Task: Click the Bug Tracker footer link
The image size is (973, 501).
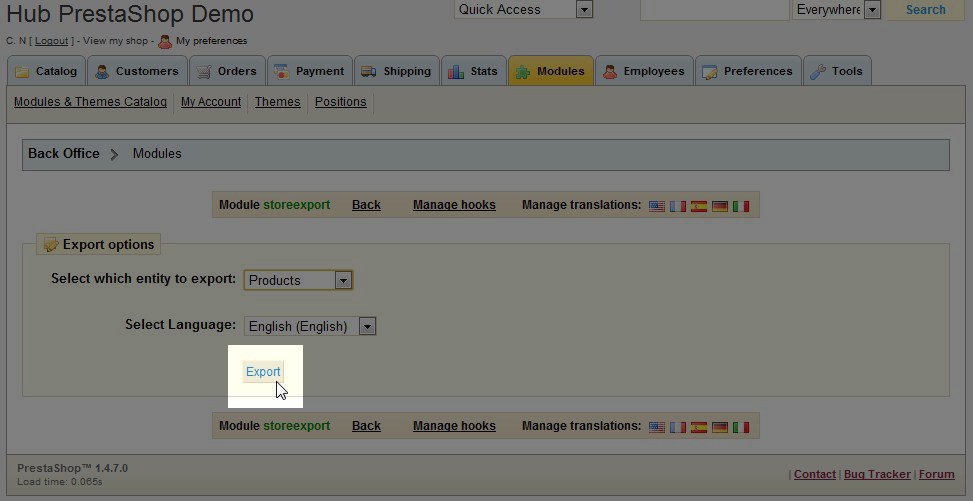Action: (x=877, y=474)
